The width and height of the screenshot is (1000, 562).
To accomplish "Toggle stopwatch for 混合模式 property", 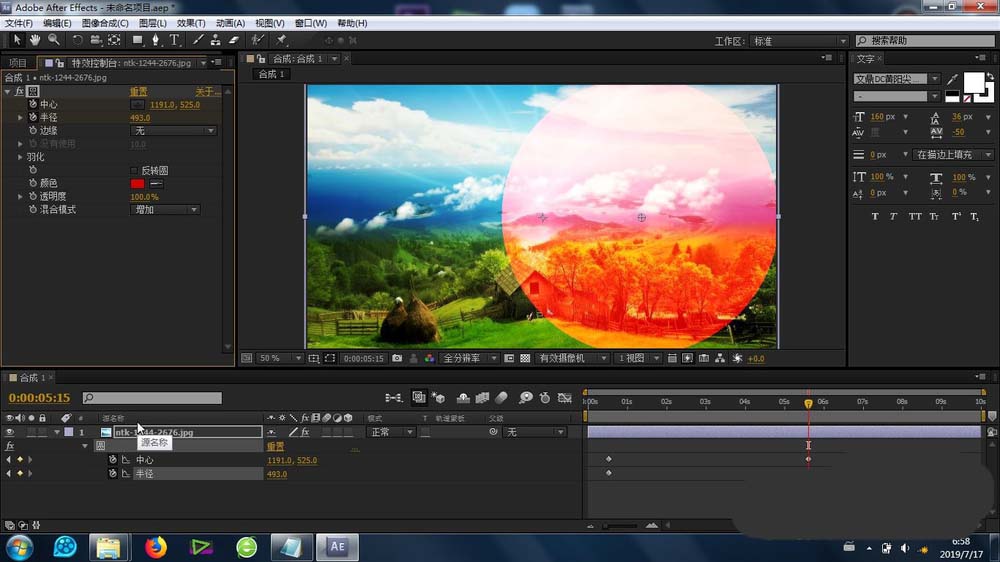I will tap(33, 209).
